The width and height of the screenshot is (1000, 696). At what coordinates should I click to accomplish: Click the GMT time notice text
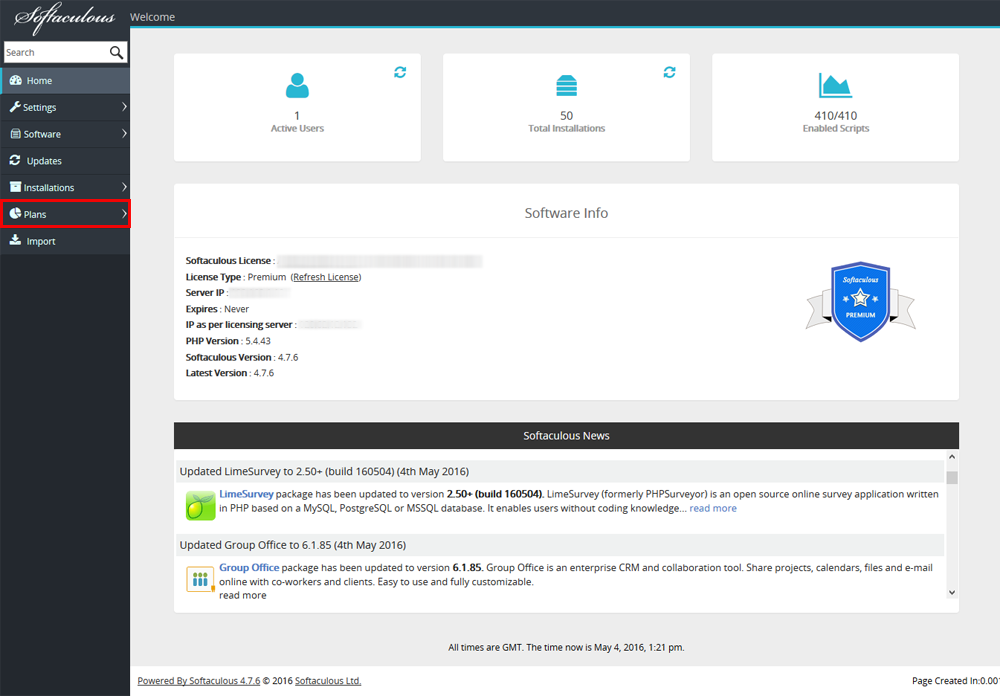click(x=566, y=648)
